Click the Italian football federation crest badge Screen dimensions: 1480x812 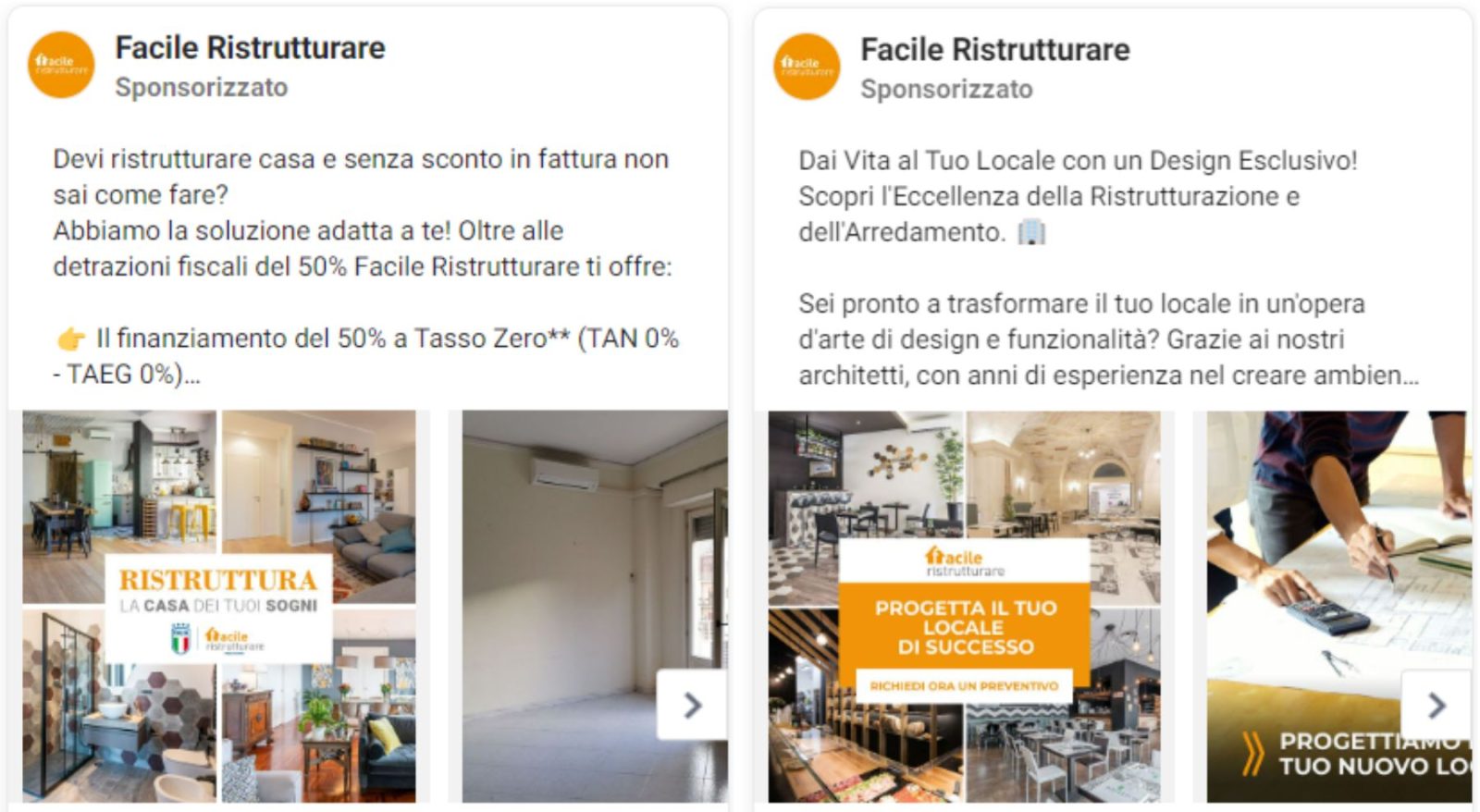click(180, 637)
